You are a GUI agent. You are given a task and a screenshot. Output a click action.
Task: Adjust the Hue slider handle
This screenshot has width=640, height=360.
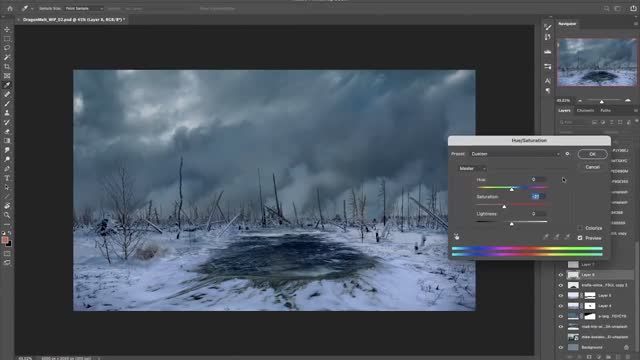coord(512,189)
